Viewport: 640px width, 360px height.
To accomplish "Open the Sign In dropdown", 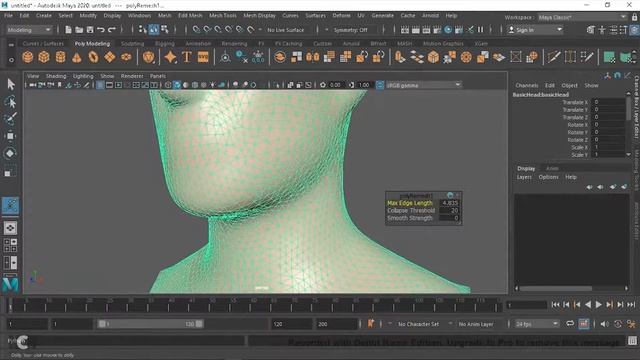I will click(x=535, y=30).
